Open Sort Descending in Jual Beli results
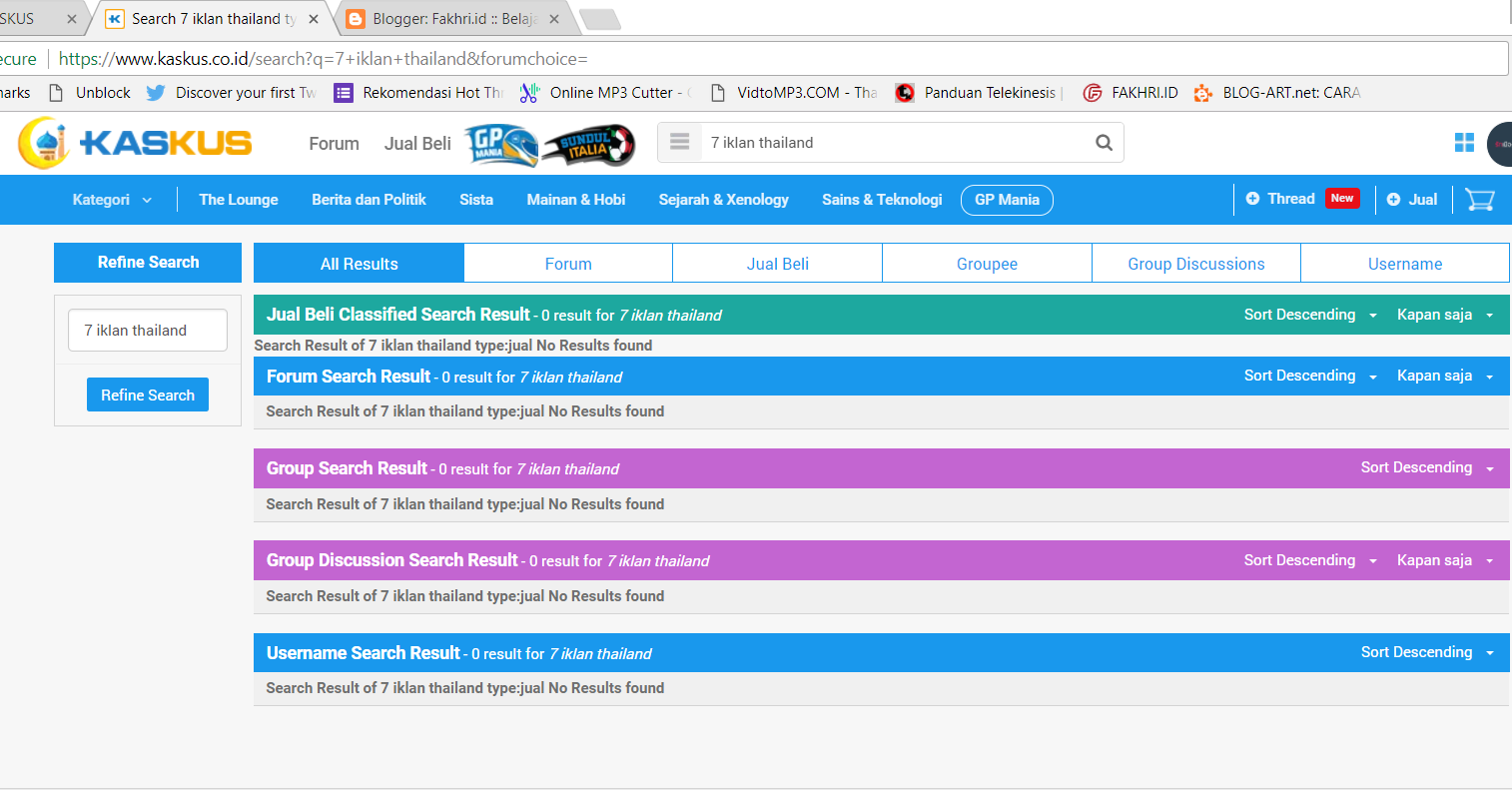Viewport: 1512px width, 790px height. [x=1310, y=315]
